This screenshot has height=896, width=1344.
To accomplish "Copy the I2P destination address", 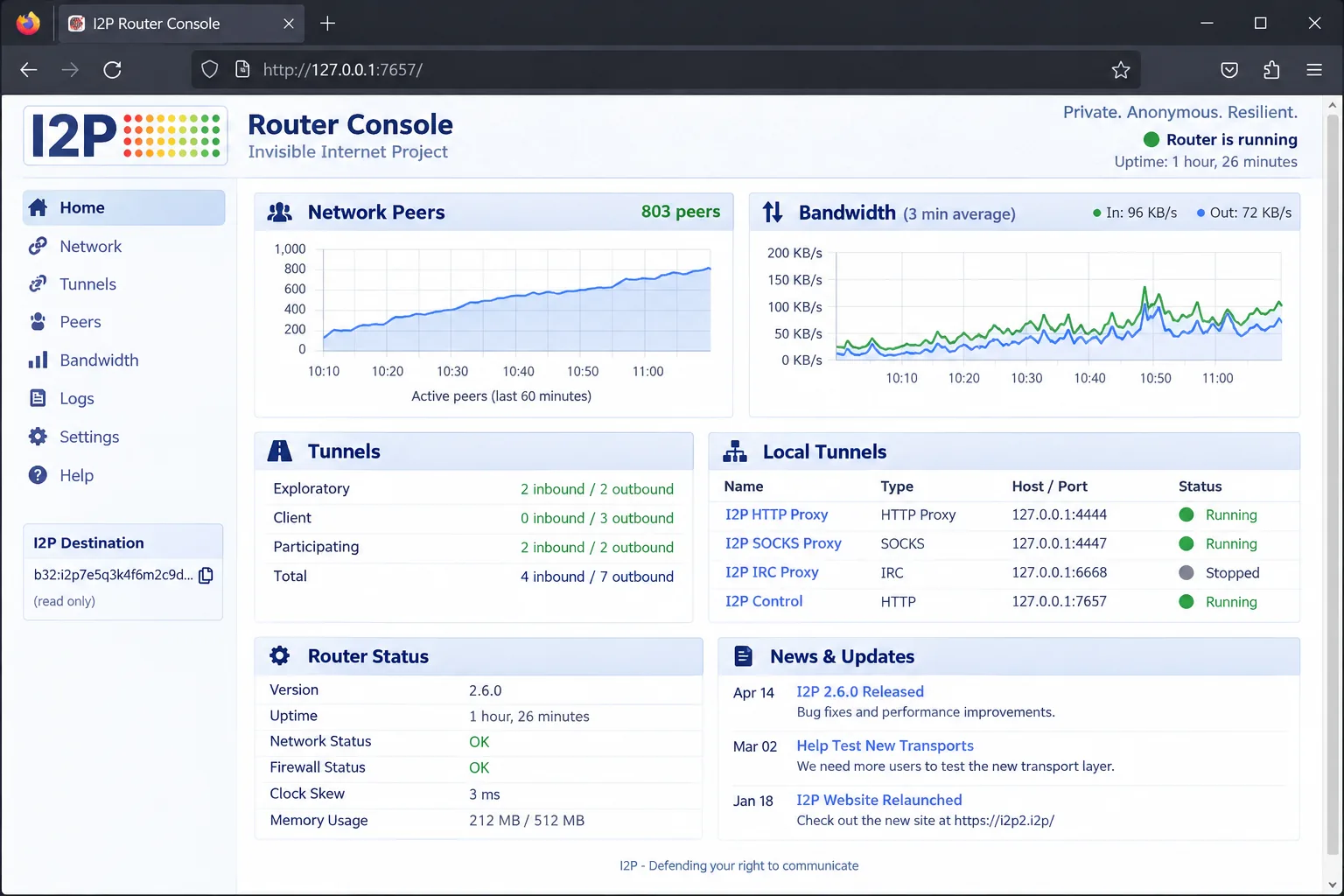I will pyautogui.click(x=206, y=576).
